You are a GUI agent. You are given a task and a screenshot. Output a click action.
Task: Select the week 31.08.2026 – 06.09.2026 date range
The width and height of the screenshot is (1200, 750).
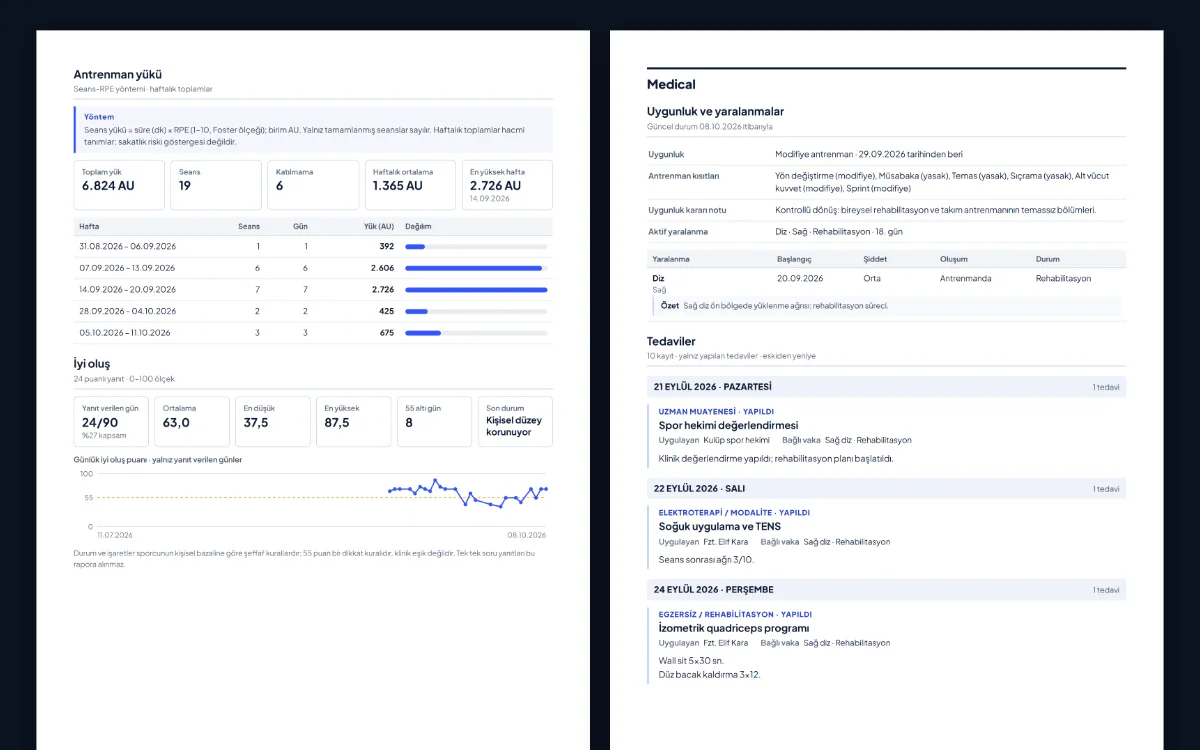(x=127, y=246)
